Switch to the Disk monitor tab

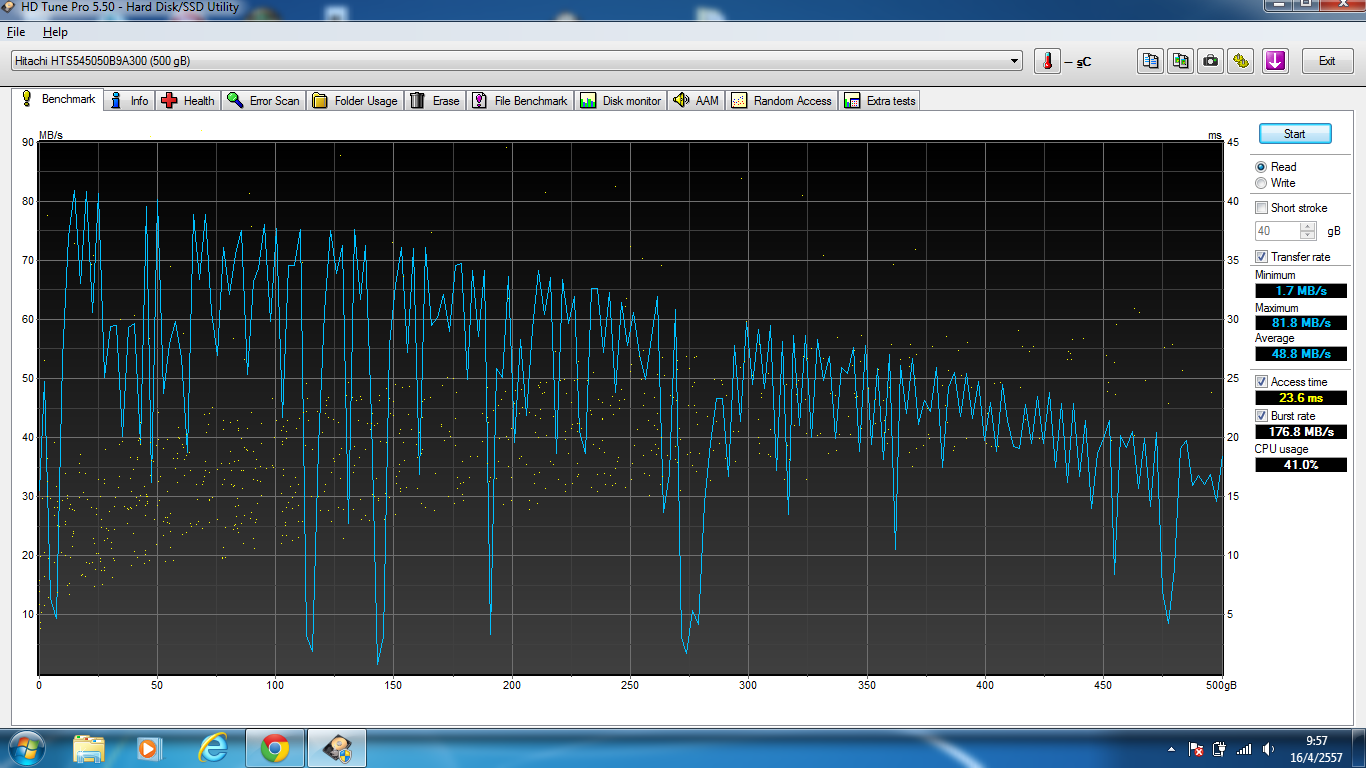(620, 101)
